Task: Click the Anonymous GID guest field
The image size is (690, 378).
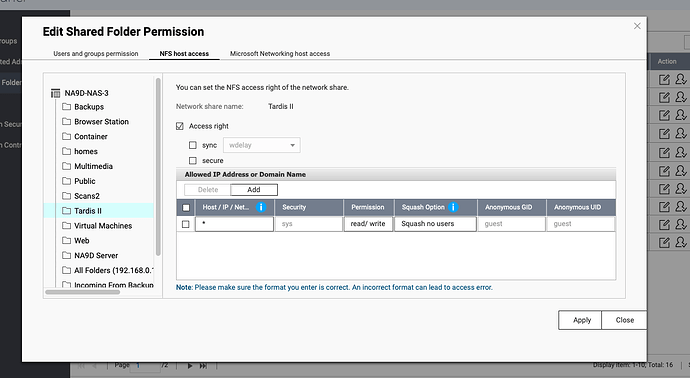Action: 511,224
